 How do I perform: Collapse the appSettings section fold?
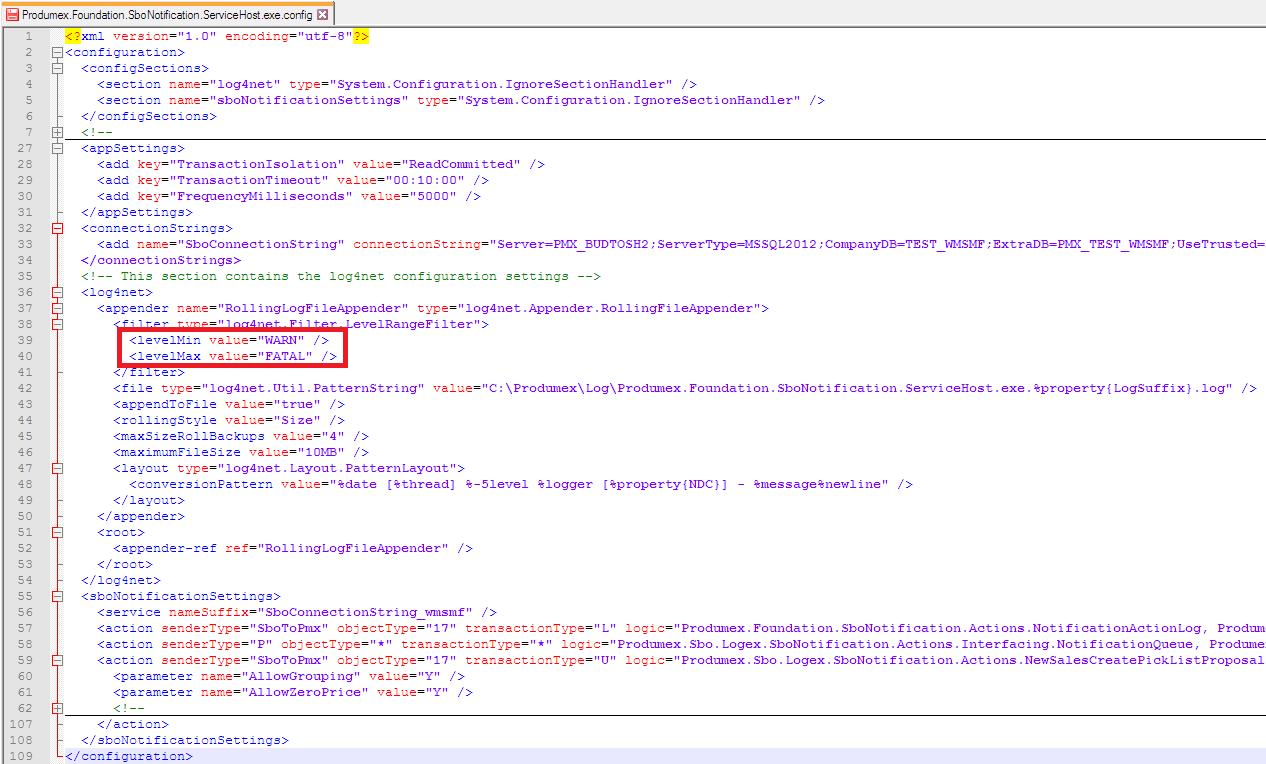click(57, 148)
